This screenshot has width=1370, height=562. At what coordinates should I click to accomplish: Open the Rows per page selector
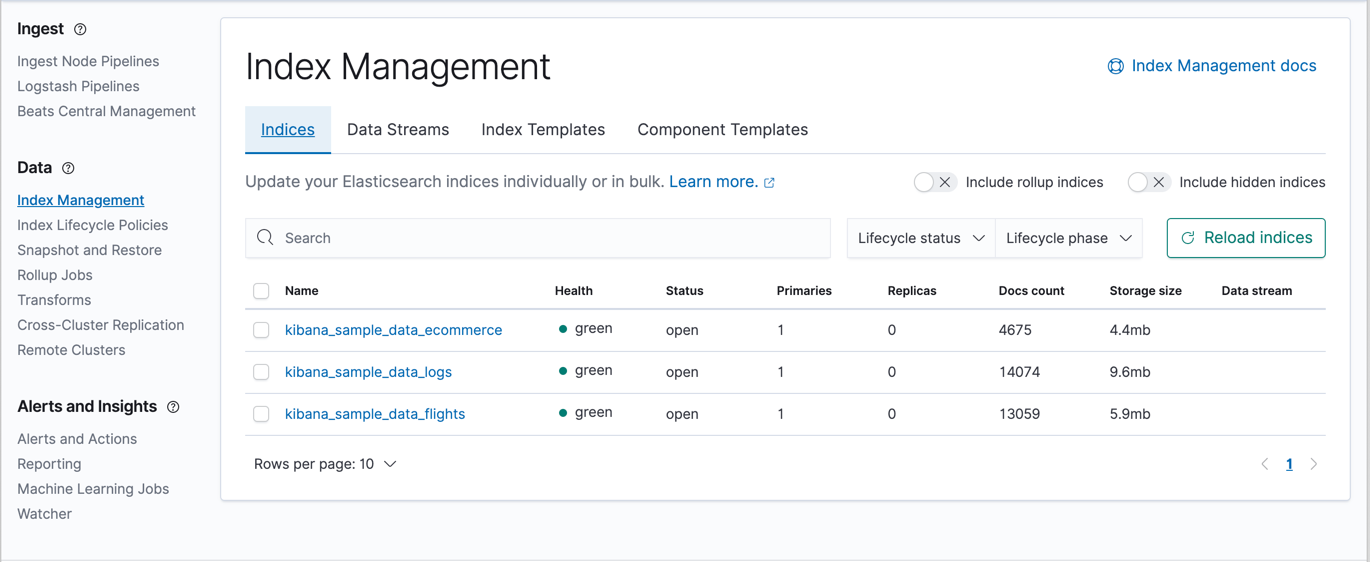point(325,464)
